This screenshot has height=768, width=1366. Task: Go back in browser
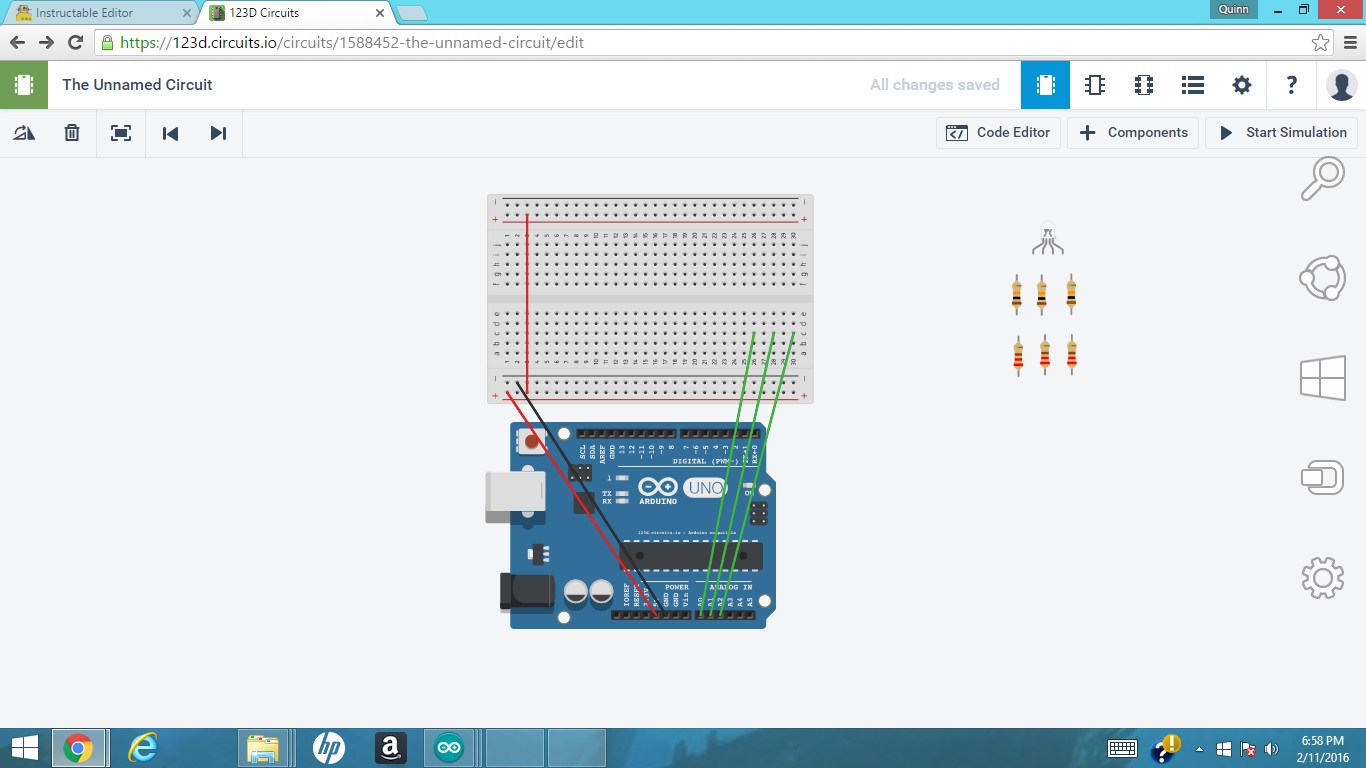pyautogui.click(x=17, y=43)
